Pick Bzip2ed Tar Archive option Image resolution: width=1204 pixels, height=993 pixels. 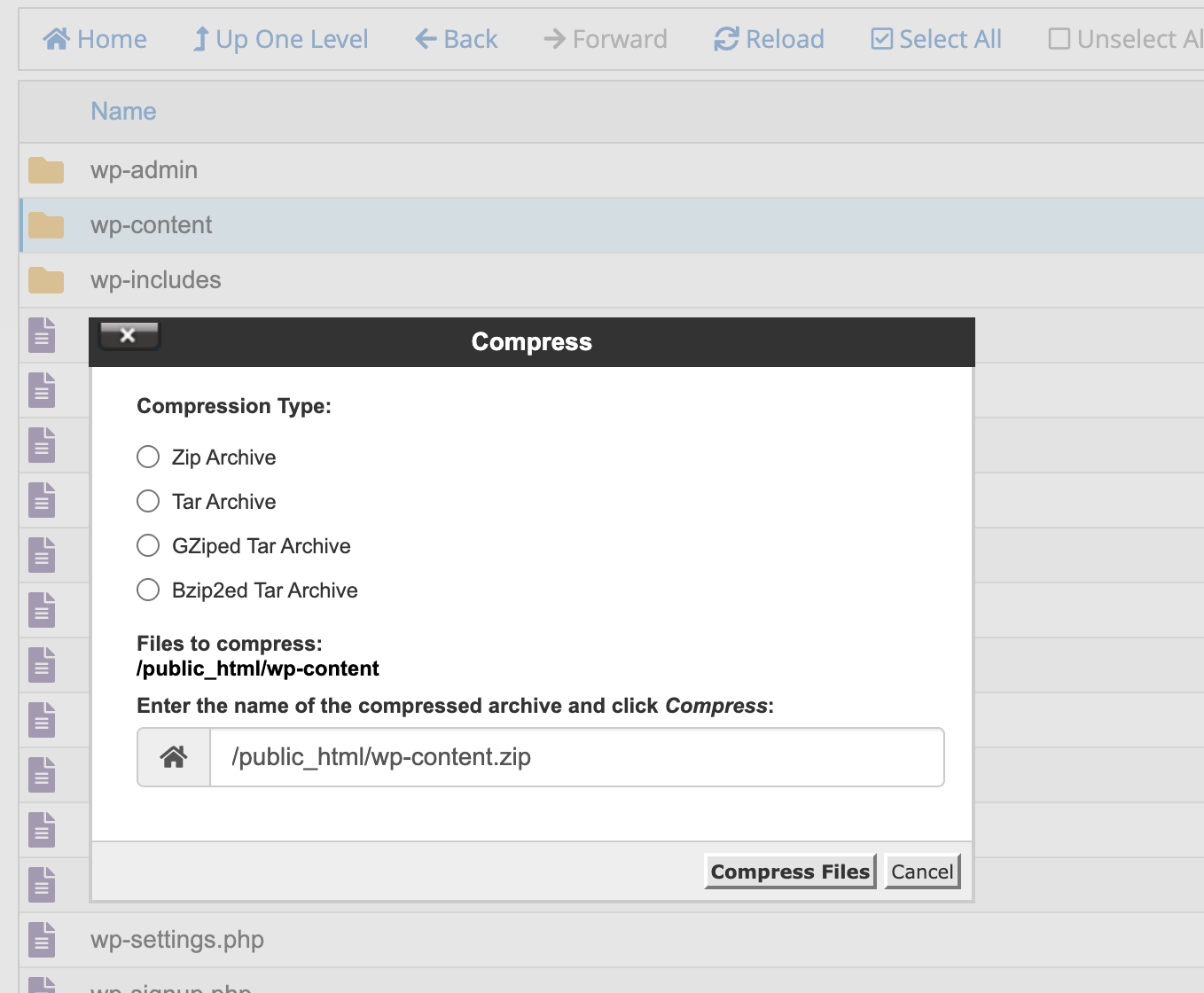(x=148, y=590)
